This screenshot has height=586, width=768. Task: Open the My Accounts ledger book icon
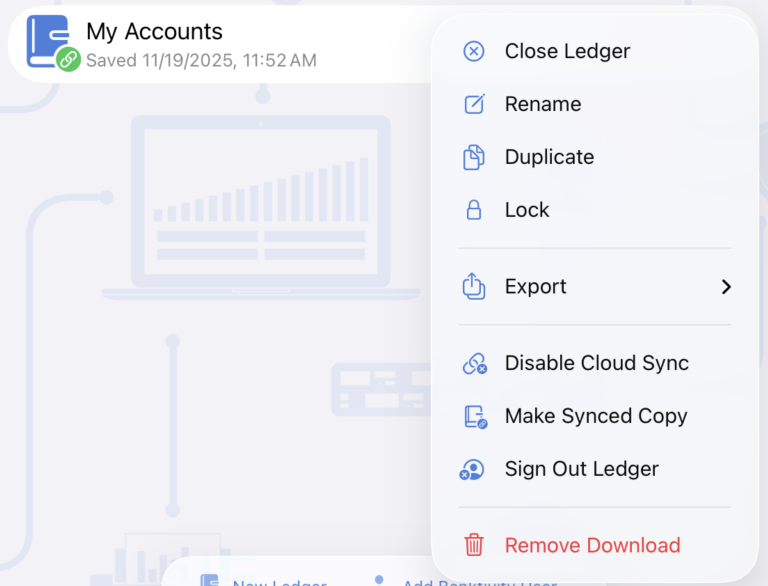[48, 42]
